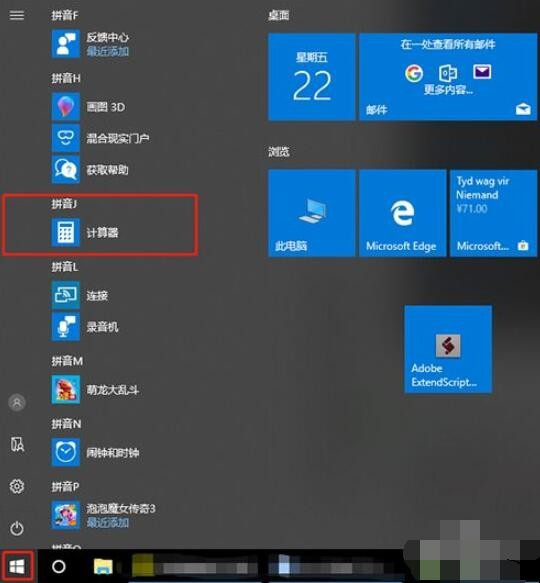Expand the hamburger menu in Start
The height and width of the screenshot is (583, 540).
click(17, 15)
